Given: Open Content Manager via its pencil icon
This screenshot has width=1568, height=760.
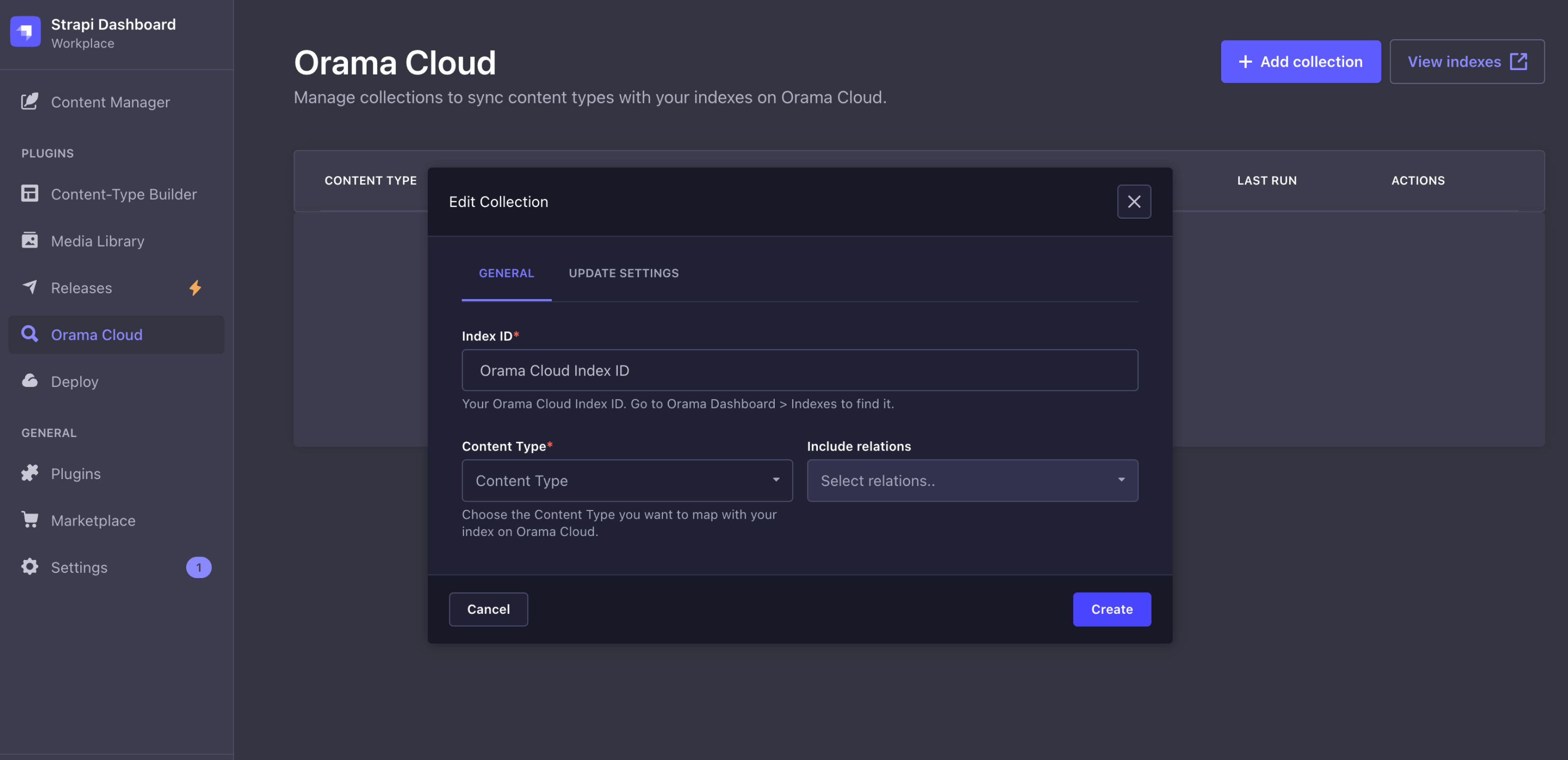Looking at the screenshot, I should pyautogui.click(x=29, y=101).
